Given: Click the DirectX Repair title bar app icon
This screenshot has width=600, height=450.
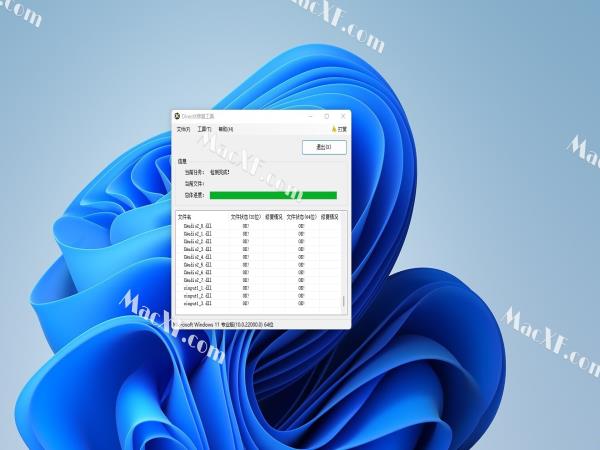Looking at the screenshot, I should tap(177, 116).
